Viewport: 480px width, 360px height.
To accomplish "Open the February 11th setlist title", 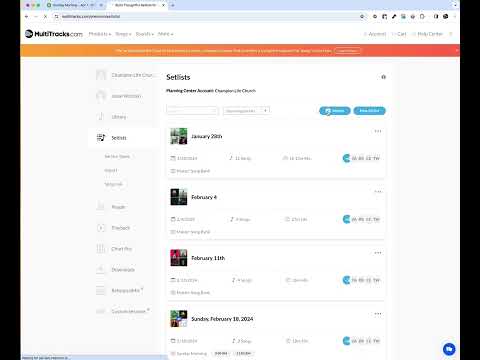I will tap(208, 258).
